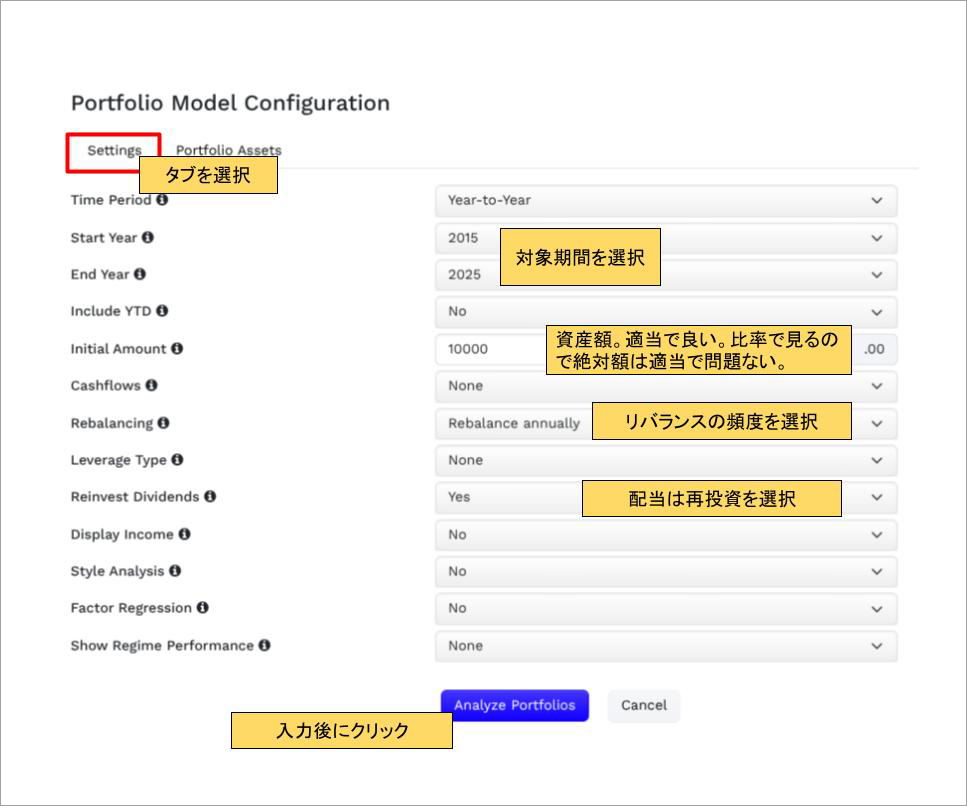Click the Include YTD info icon
This screenshot has width=967, height=806.
[x=162, y=311]
